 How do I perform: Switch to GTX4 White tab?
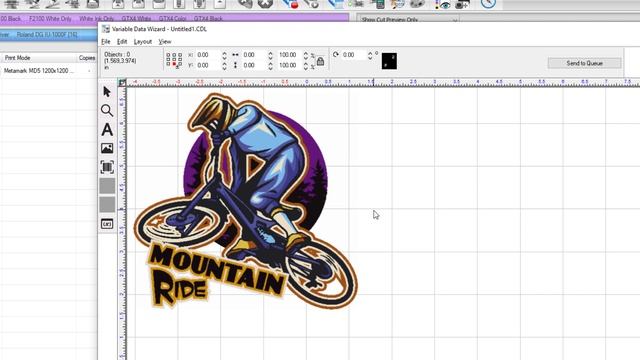pos(136,18)
